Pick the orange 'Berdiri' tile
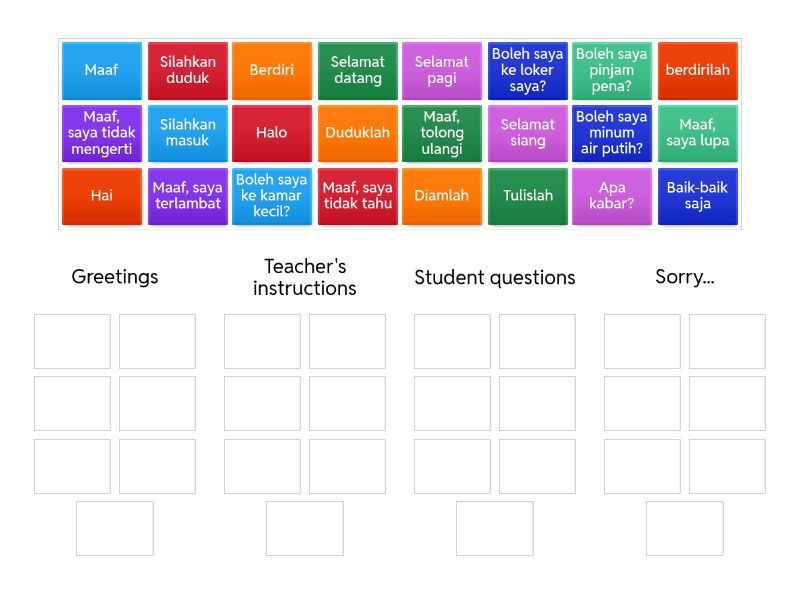The image size is (800, 600). tap(272, 70)
